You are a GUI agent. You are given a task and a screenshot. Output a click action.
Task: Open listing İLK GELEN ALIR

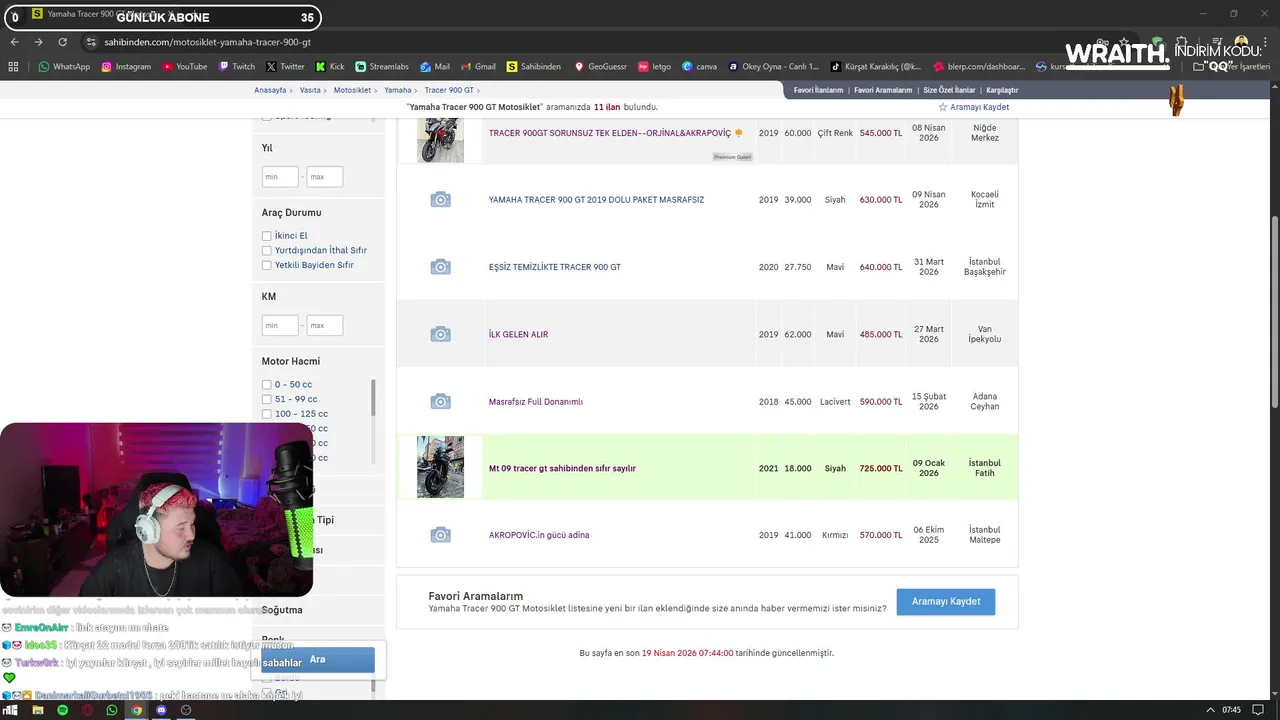(x=518, y=334)
